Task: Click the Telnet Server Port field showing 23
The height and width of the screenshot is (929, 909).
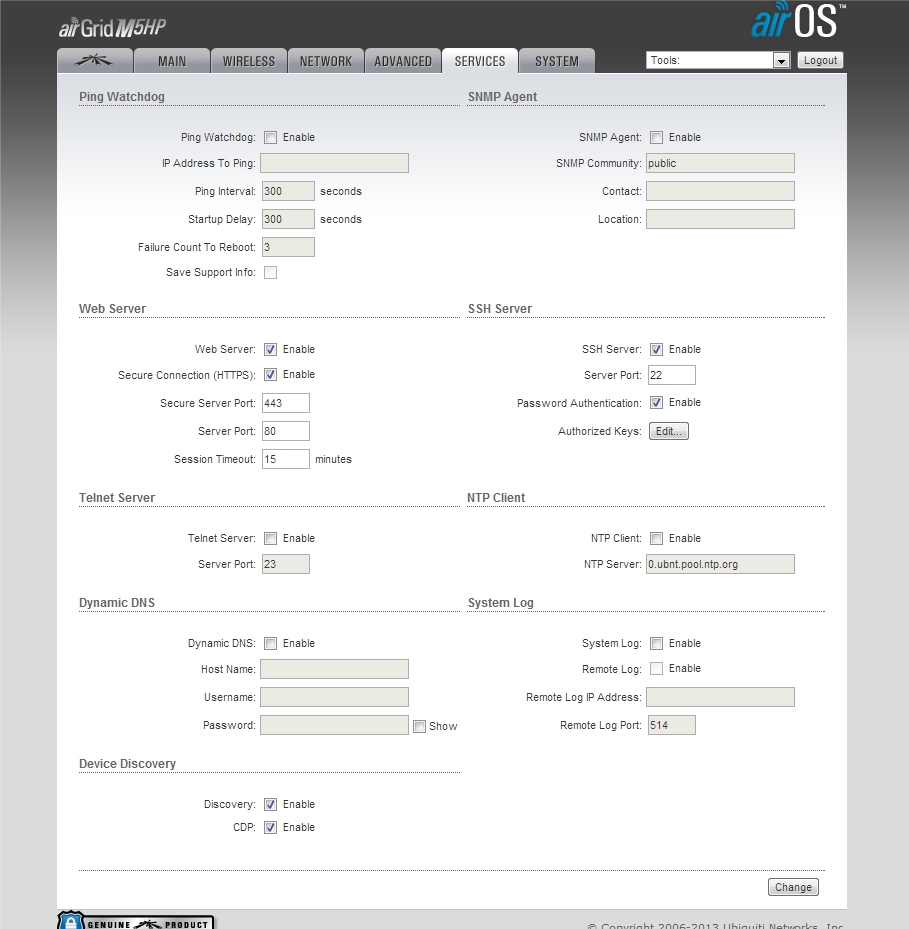Action: [286, 564]
